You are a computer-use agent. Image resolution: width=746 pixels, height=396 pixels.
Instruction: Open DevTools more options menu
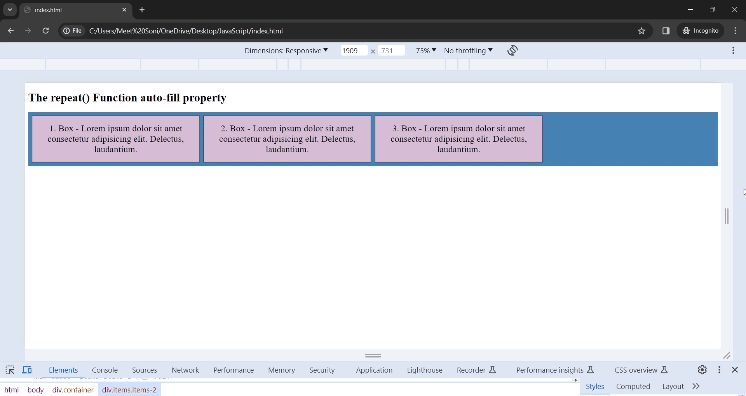(x=719, y=369)
